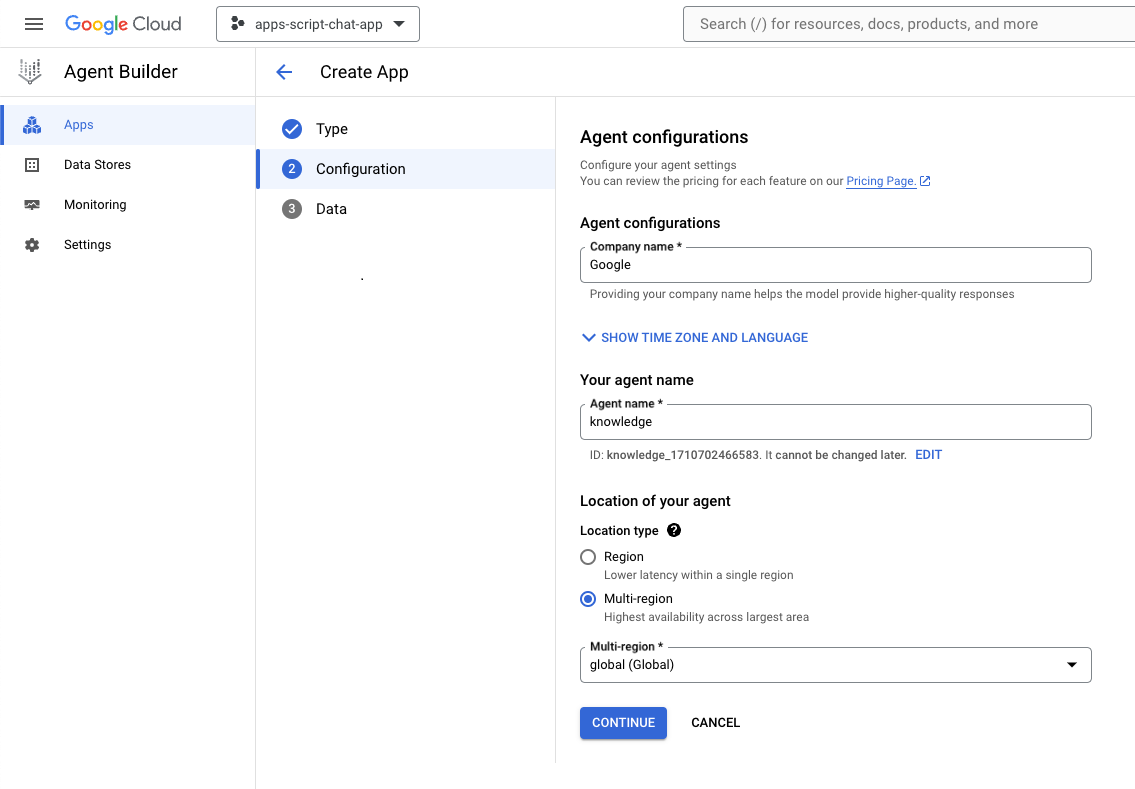
Task: Click the Location type help icon
Action: point(674,530)
